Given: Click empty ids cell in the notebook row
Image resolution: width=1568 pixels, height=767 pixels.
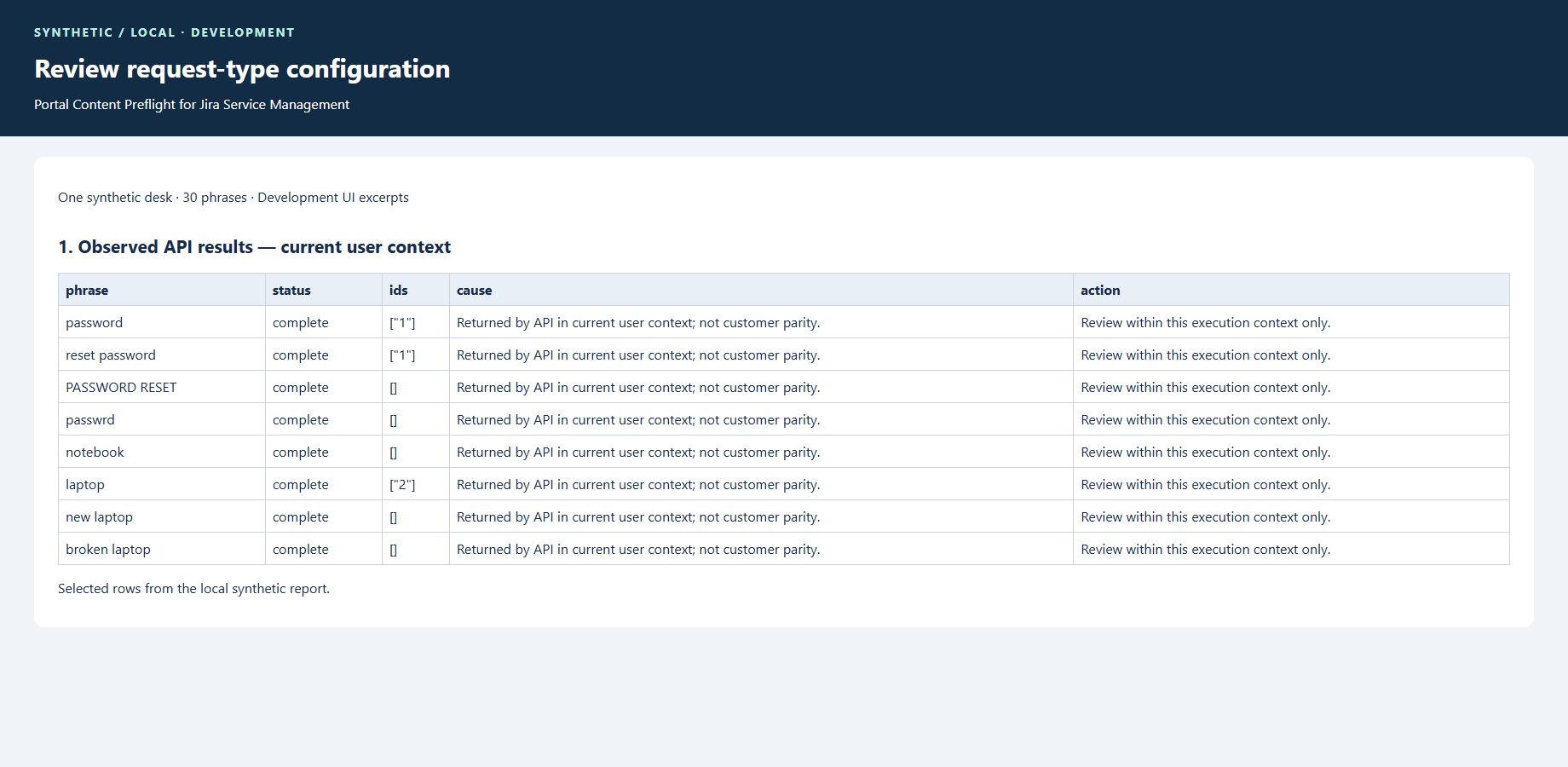Looking at the screenshot, I should [x=416, y=452].
